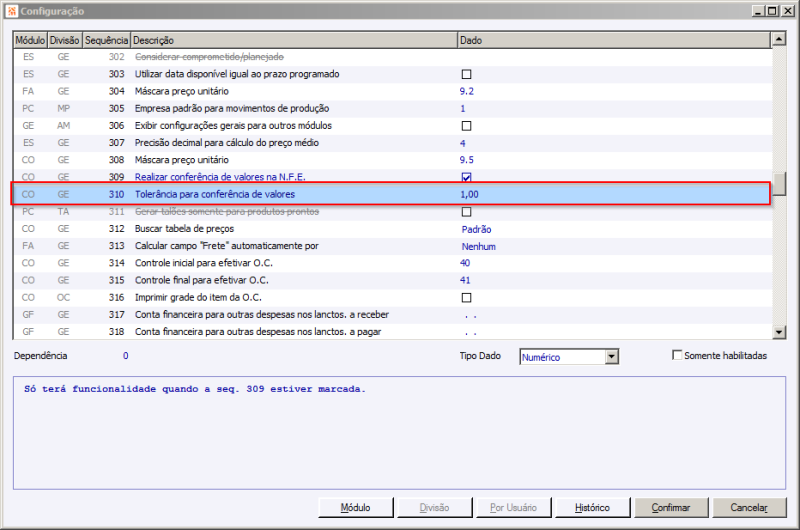Click the Divisão button
Screen dimensions: 800x530
pyautogui.click(x=434, y=508)
